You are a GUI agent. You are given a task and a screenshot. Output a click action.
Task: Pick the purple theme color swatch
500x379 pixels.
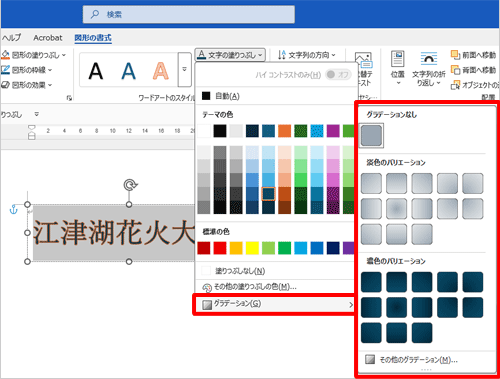pyautogui.click(x=333, y=131)
